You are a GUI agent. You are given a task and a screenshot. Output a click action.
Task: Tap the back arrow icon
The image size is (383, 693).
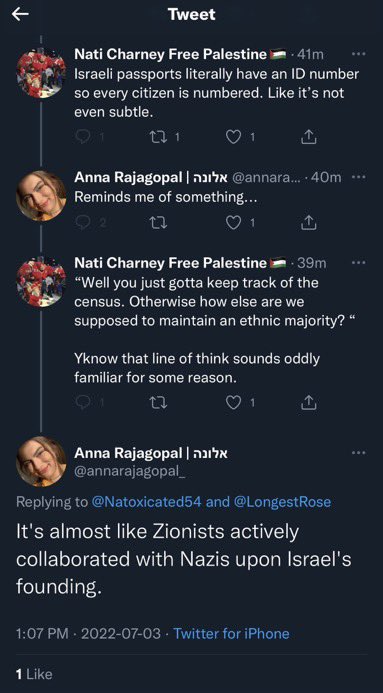[x=20, y=15]
